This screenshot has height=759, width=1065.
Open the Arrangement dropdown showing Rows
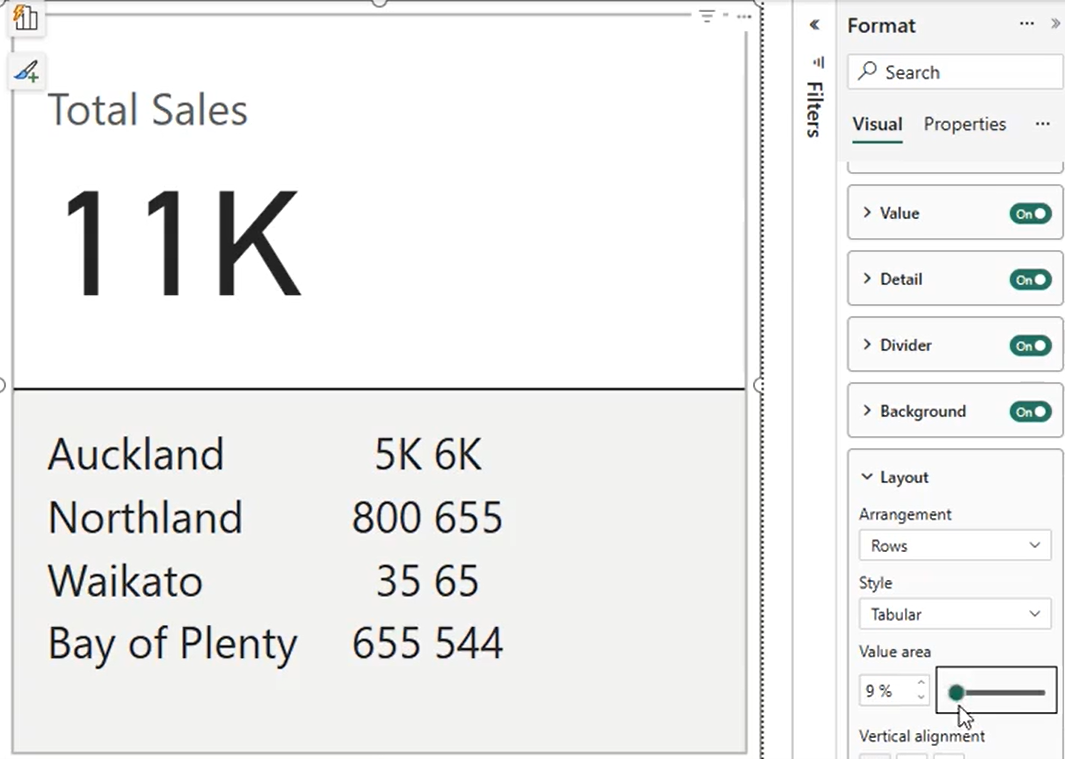[955, 546]
